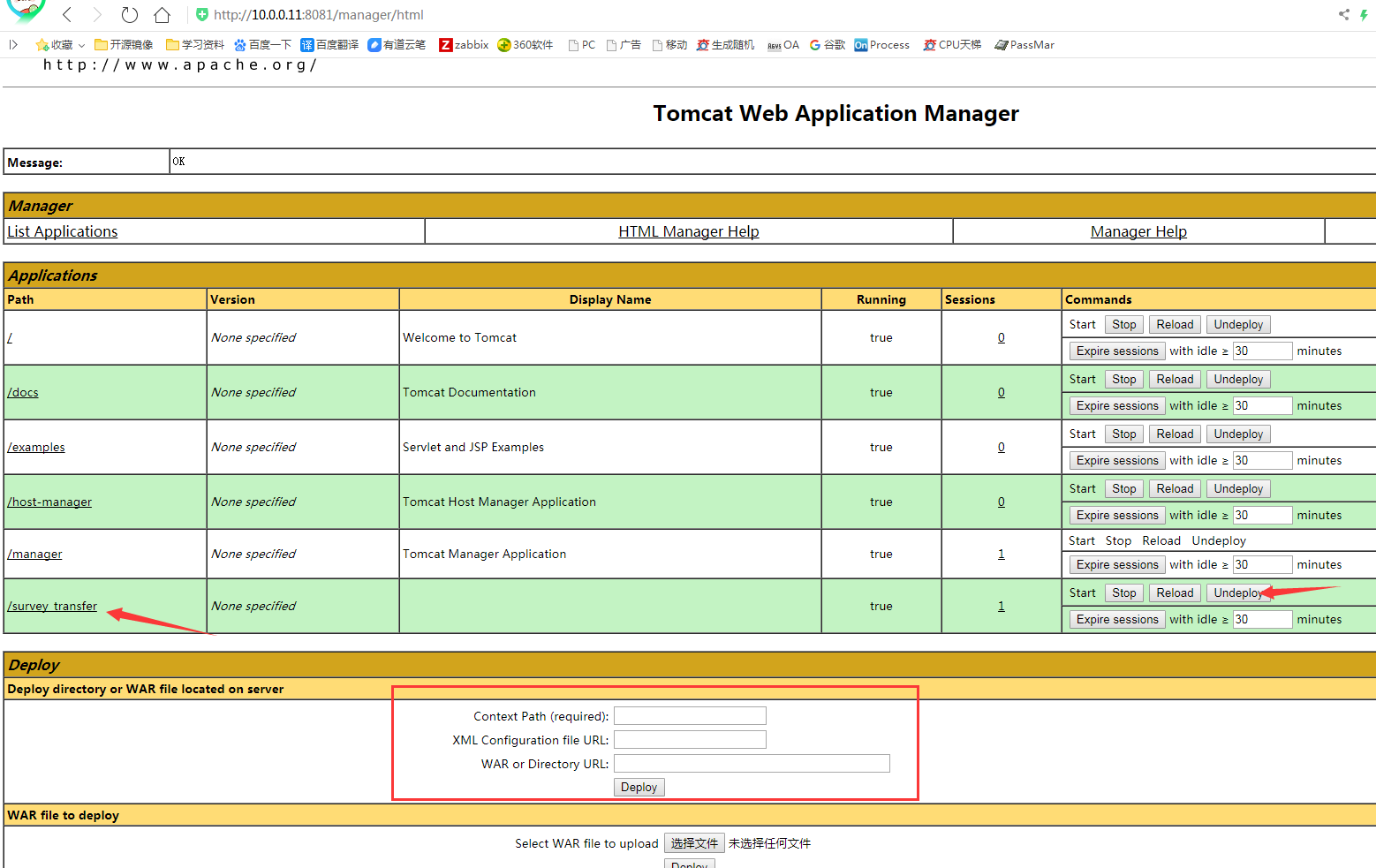Open the 学习资料 bookmark folder
Image resolution: width=1376 pixels, height=868 pixels.
point(195,44)
